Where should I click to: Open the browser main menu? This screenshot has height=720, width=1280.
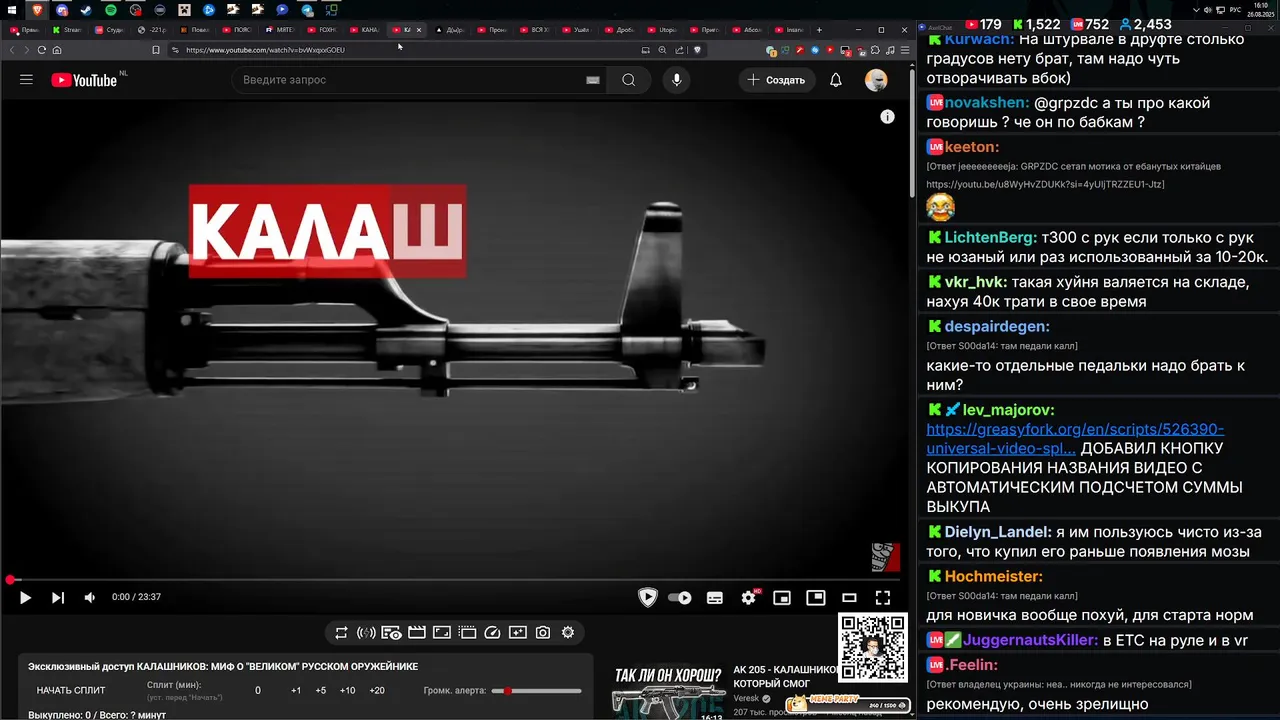904,50
